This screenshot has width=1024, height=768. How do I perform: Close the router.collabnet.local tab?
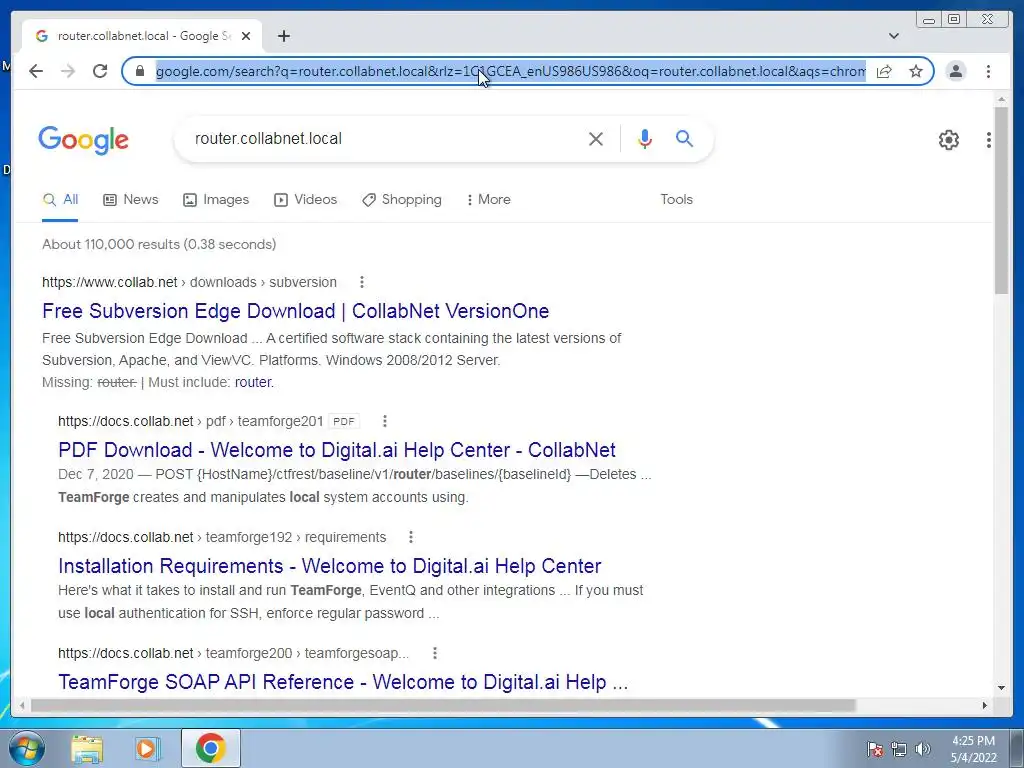pyautogui.click(x=246, y=36)
